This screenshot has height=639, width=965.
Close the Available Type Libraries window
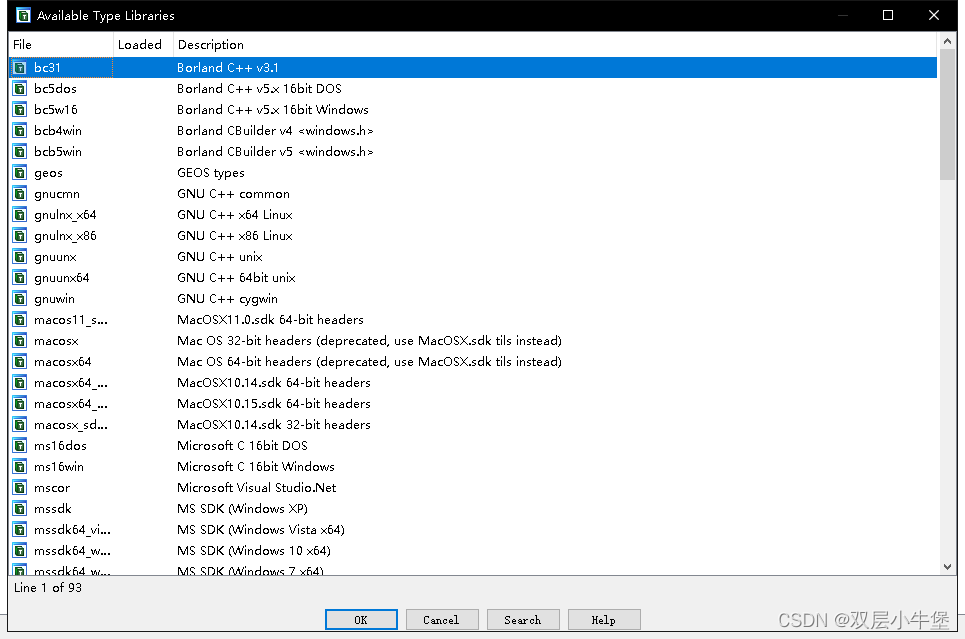click(934, 15)
